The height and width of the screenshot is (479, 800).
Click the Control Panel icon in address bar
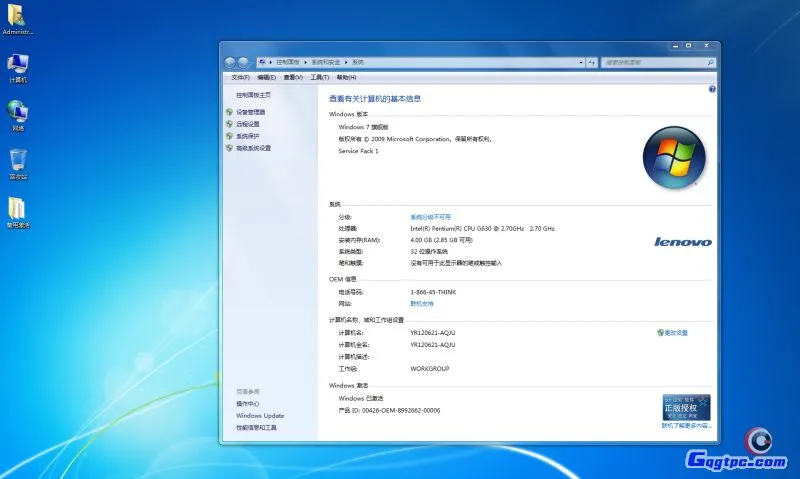click(262, 62)
